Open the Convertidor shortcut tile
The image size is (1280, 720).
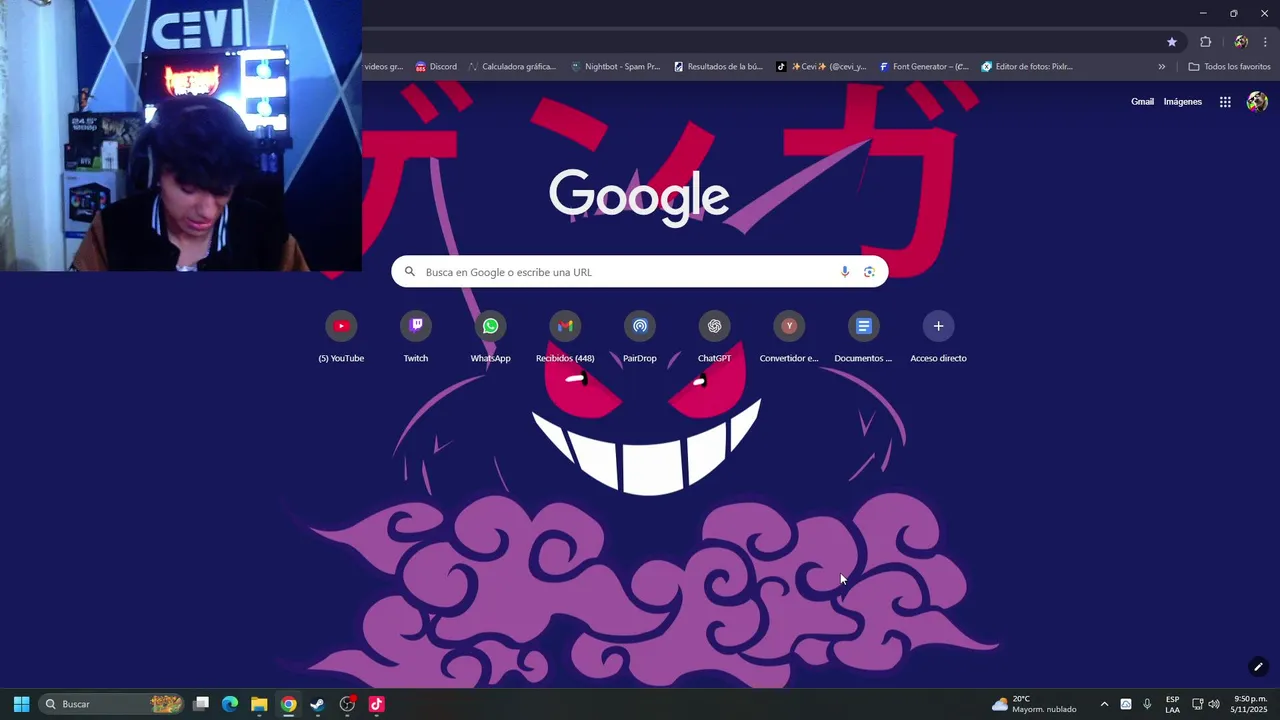789,338
